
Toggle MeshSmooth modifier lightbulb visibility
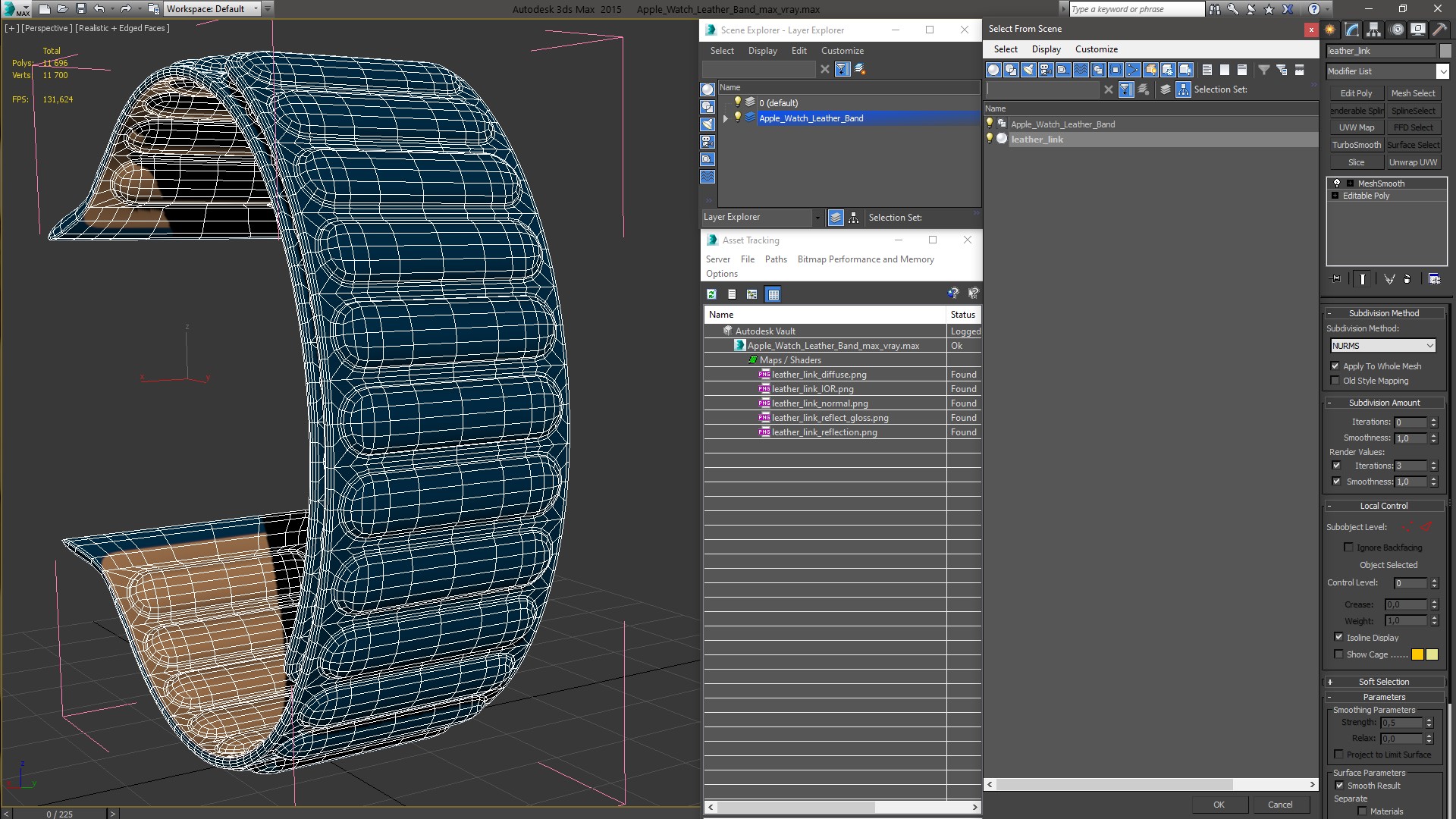(x=1337, y=184)
